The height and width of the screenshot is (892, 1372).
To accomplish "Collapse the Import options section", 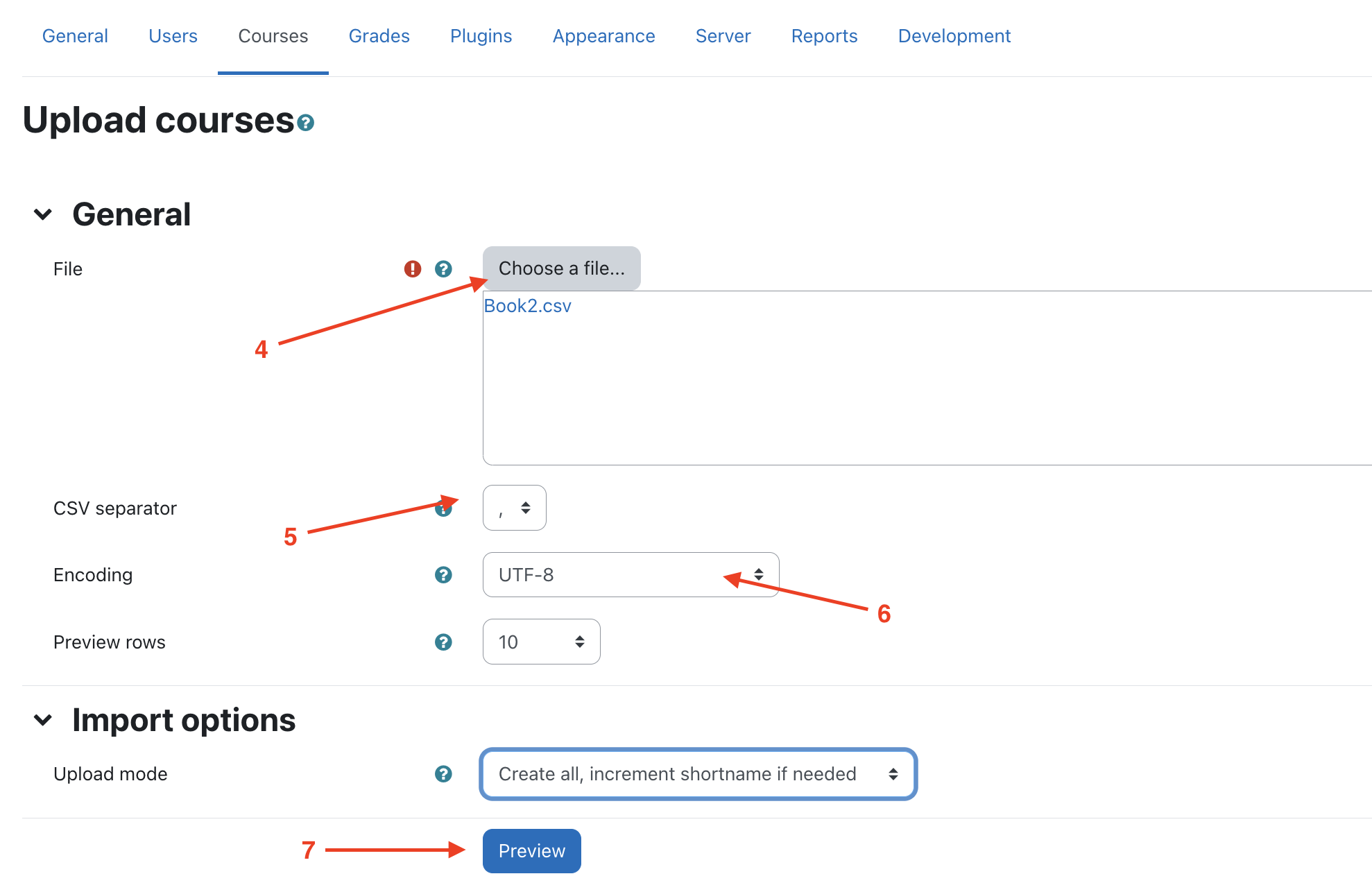I will [x=43, y=720].
